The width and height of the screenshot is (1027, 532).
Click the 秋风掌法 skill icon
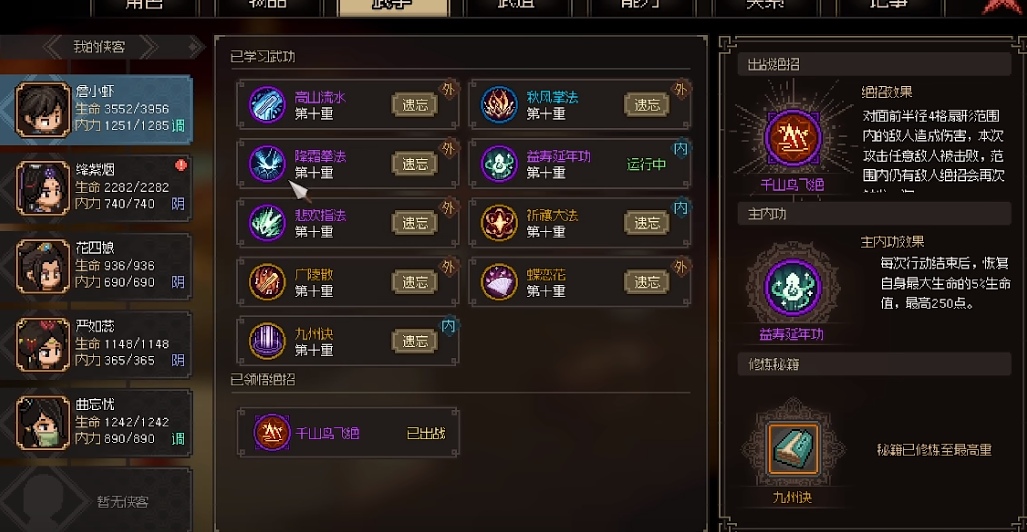click(500, 104)
